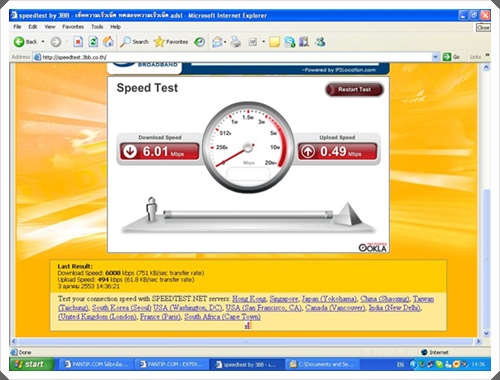
Task: Expand hidden tray icons arrow
Action: pos(413,364)
